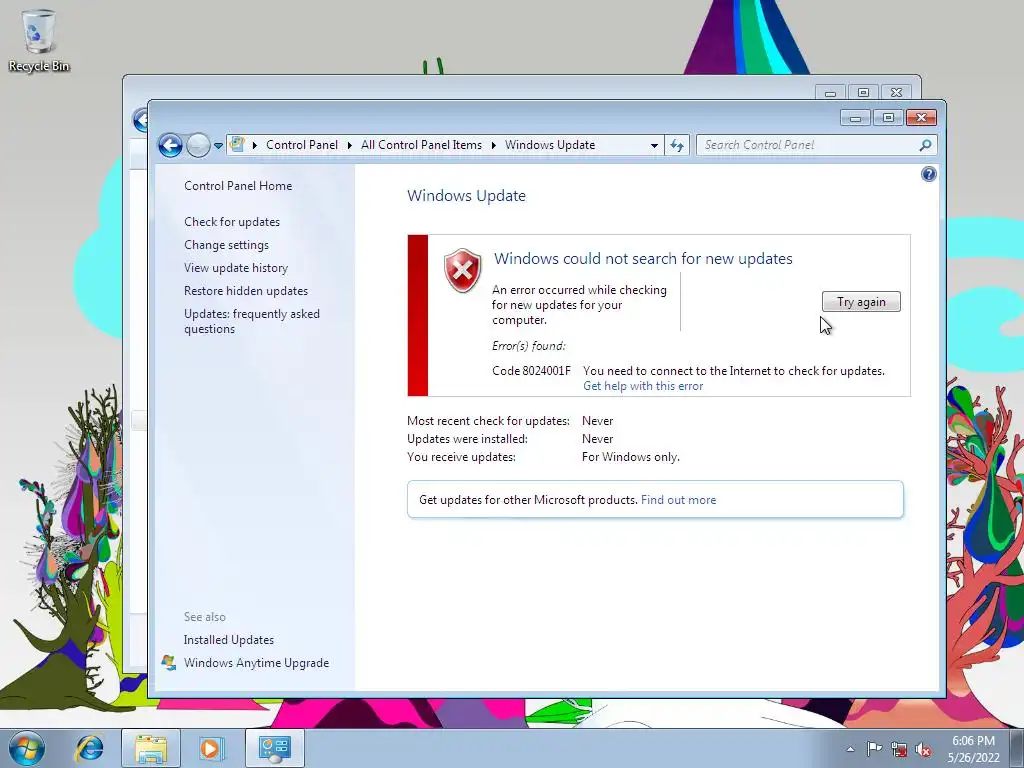This screenshot has width=1024, height=768.
Task: Launch Internet Explorer from the taskbar
Action: click(x=89, y=748)
